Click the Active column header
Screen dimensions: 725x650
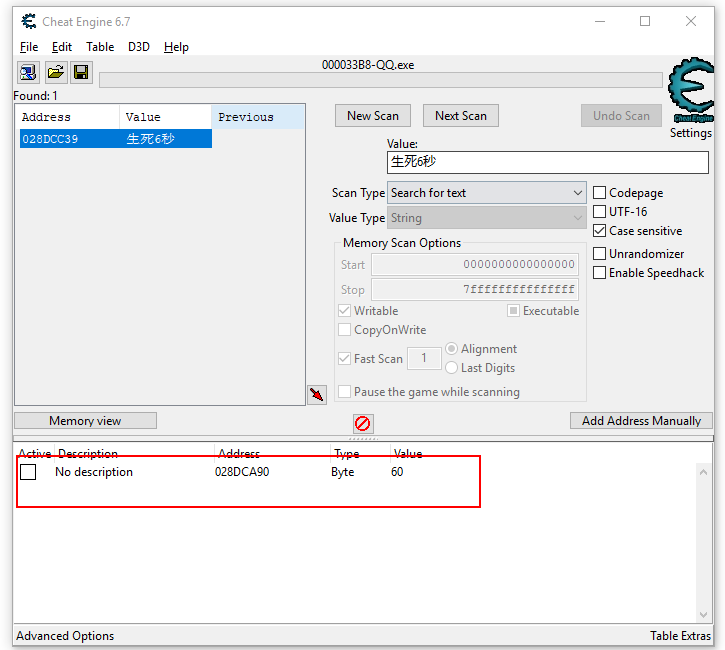click(x=35, y=453)
